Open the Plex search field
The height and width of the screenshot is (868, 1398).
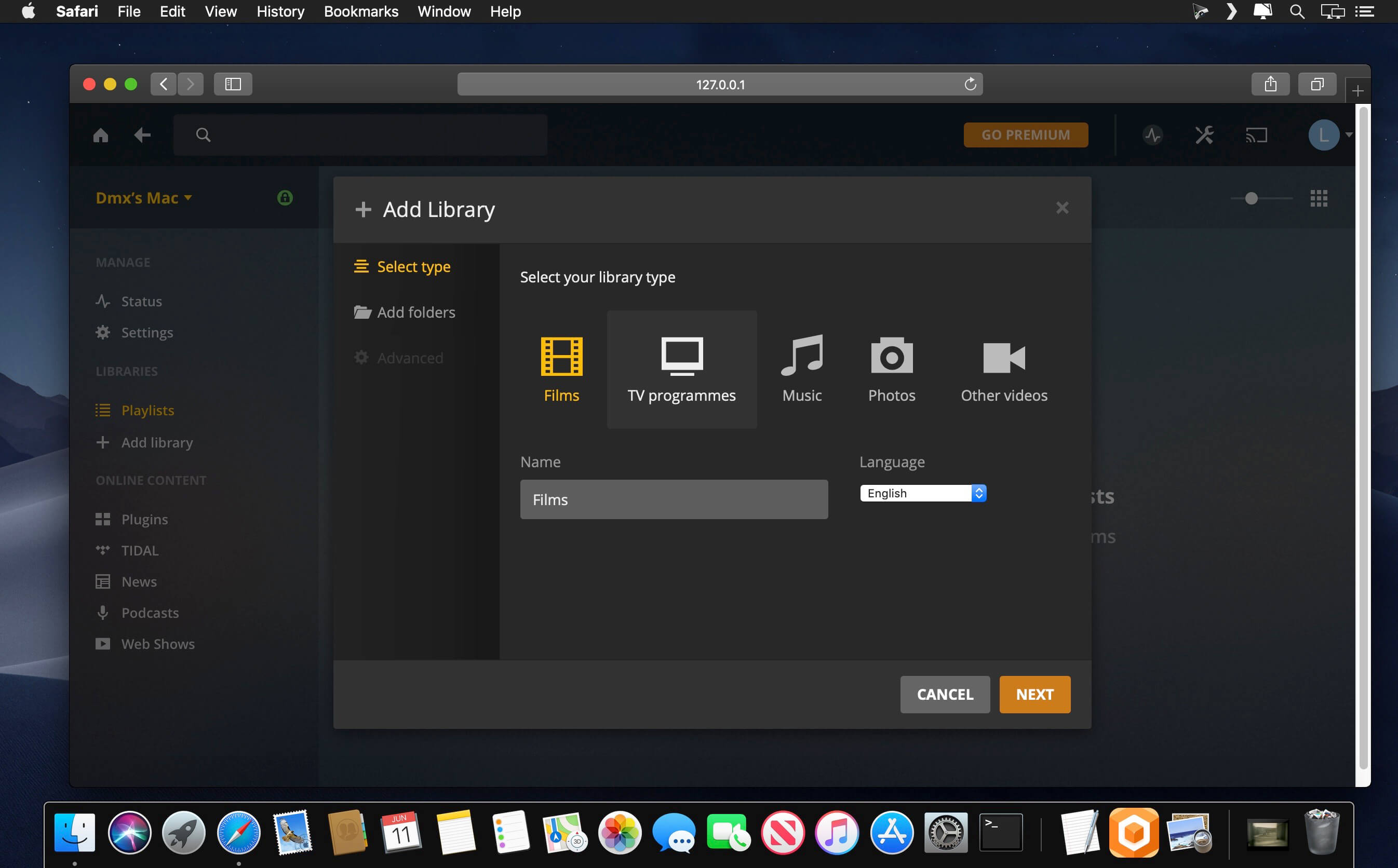360,135
